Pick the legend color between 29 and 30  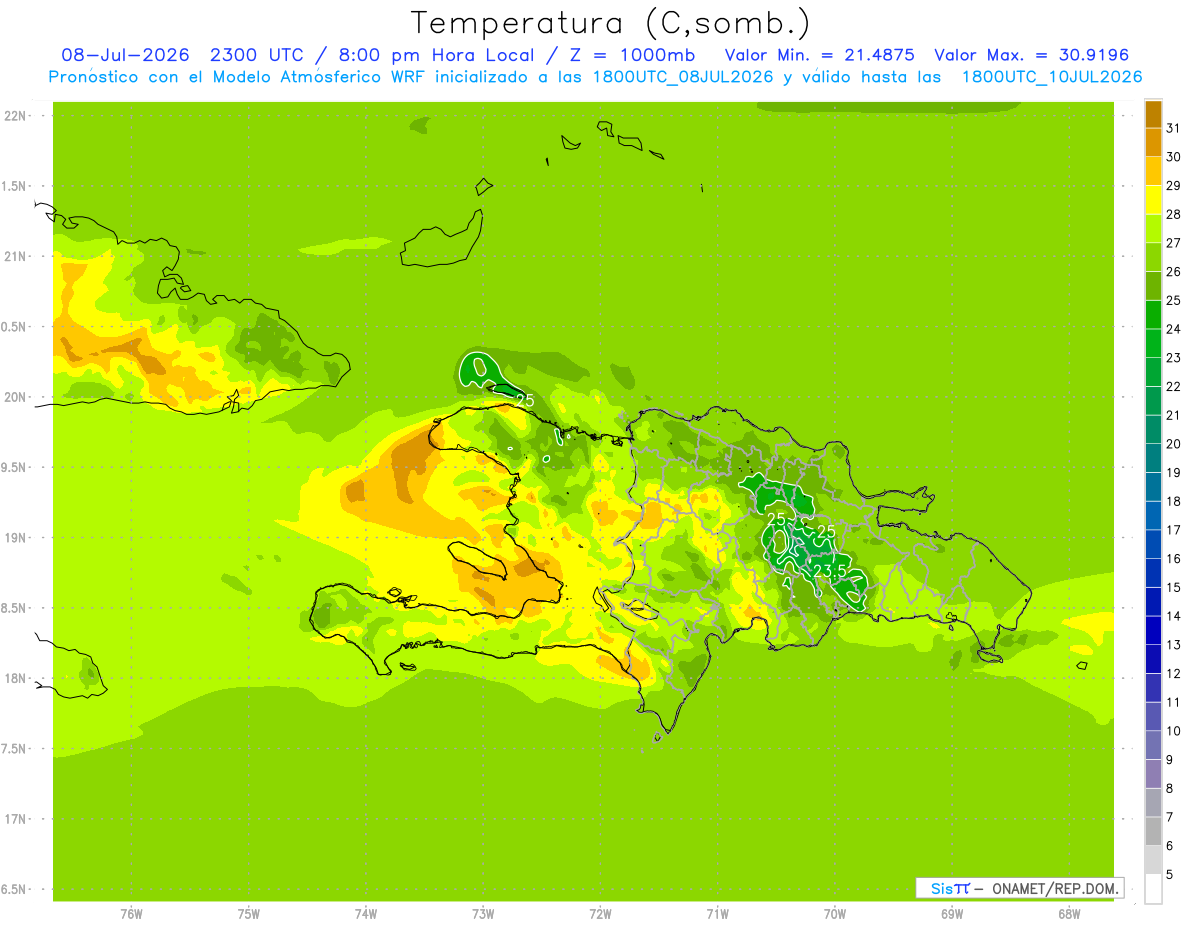point(1153,171)
